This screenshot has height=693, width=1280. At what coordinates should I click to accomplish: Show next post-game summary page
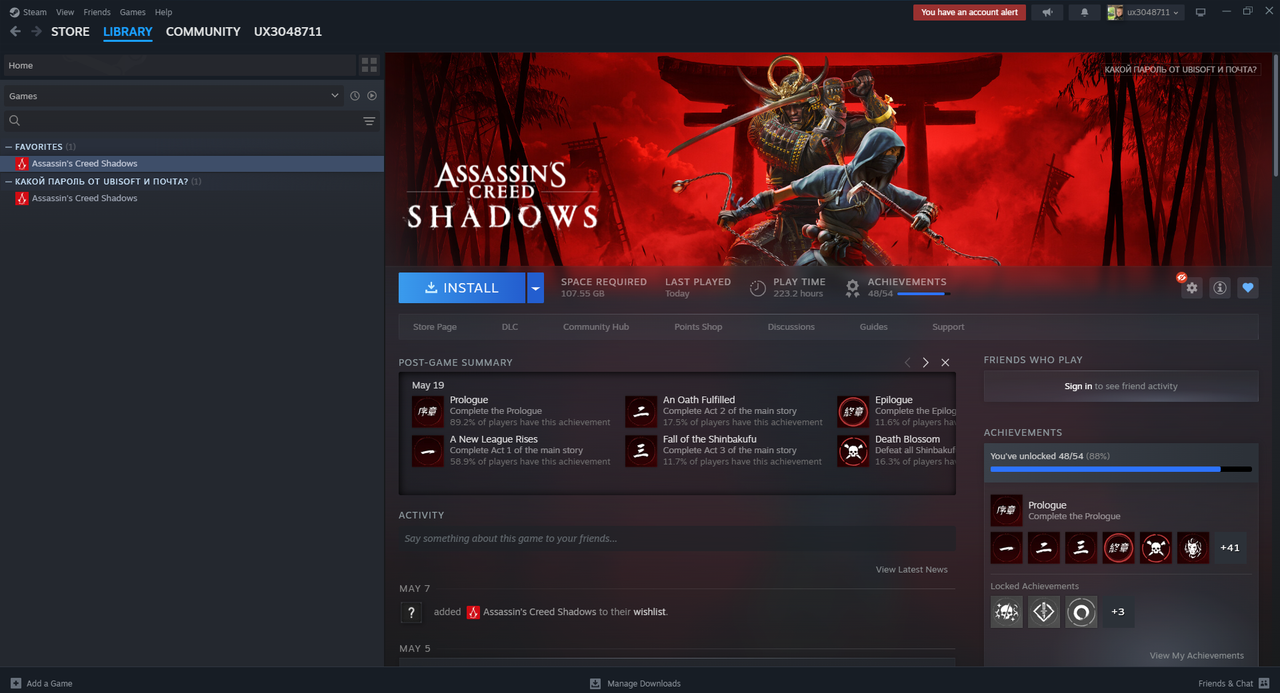926,362
